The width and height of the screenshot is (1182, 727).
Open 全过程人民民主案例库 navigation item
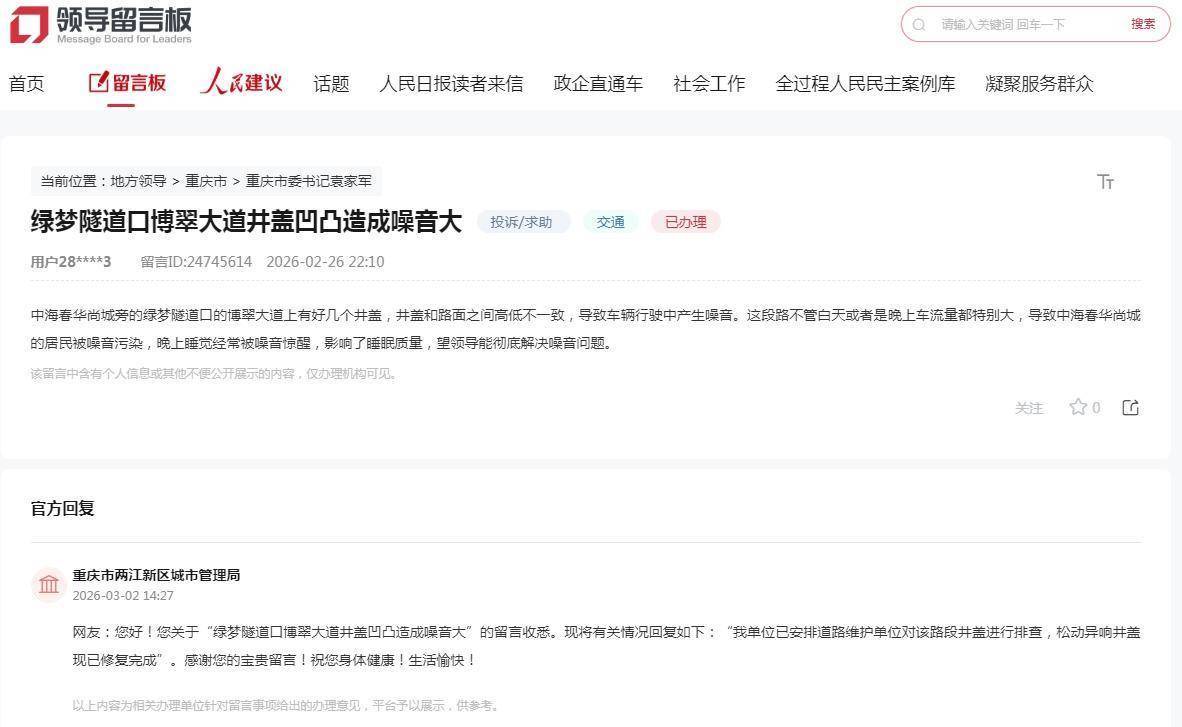point(865,84)
